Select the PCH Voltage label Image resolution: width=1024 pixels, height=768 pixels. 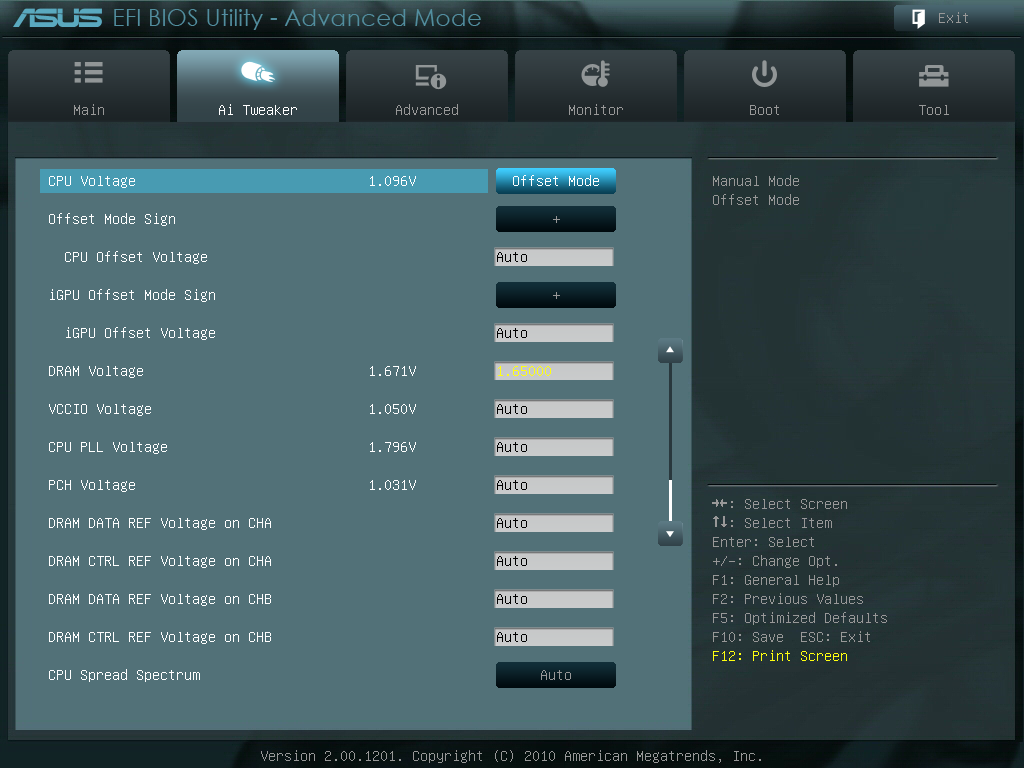pos(92,485)
